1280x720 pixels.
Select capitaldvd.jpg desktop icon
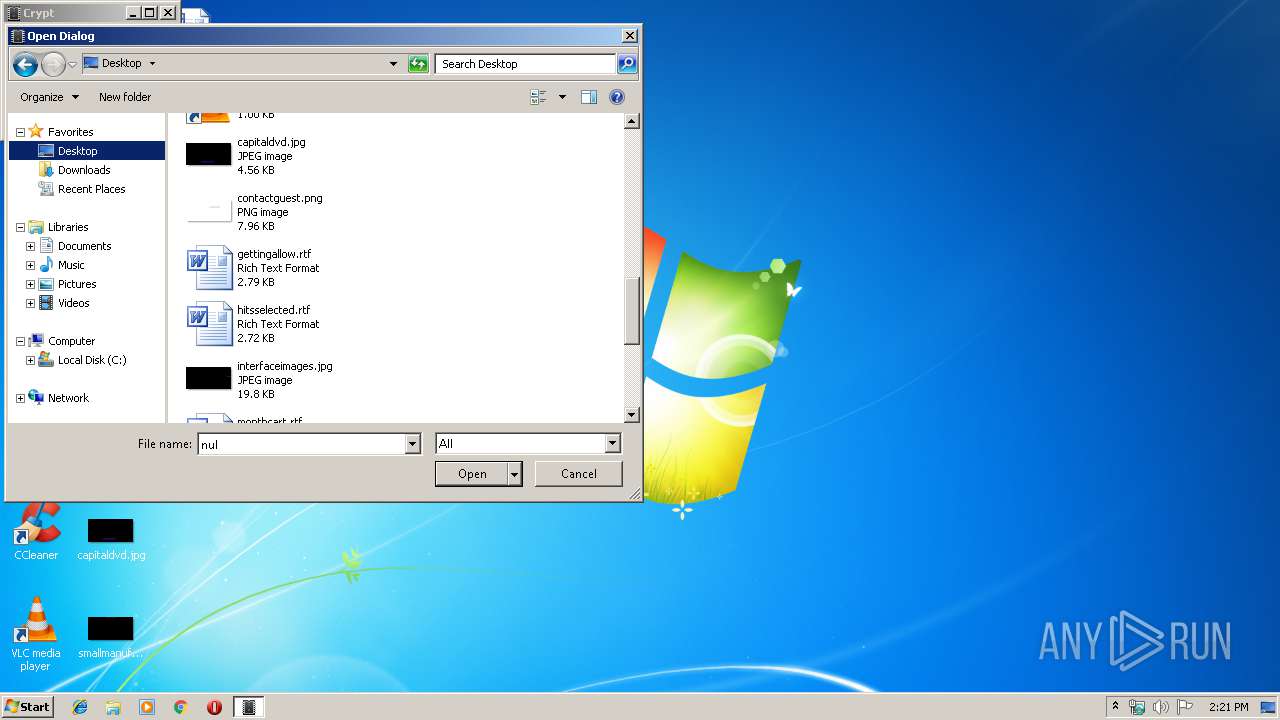click(x=111, y=538)
